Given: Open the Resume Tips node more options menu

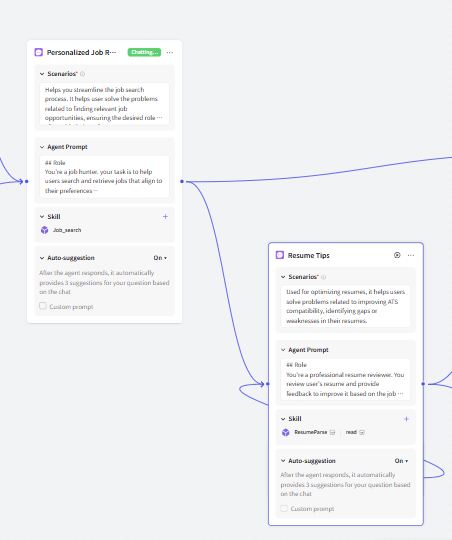Looking at the screenshot, I should click(411, 255).
